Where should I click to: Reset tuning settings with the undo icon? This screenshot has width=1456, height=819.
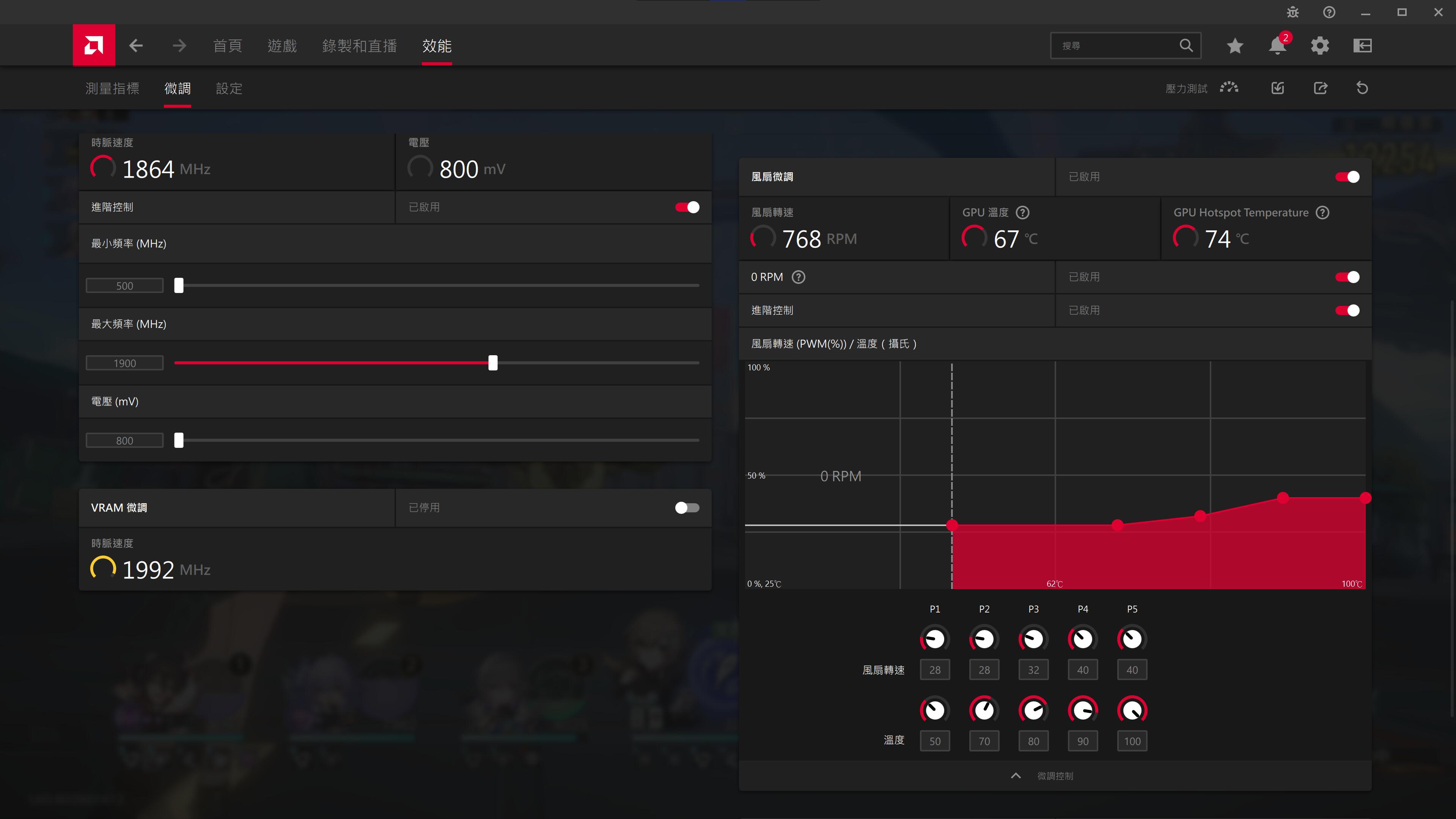tap(1362, 88)
